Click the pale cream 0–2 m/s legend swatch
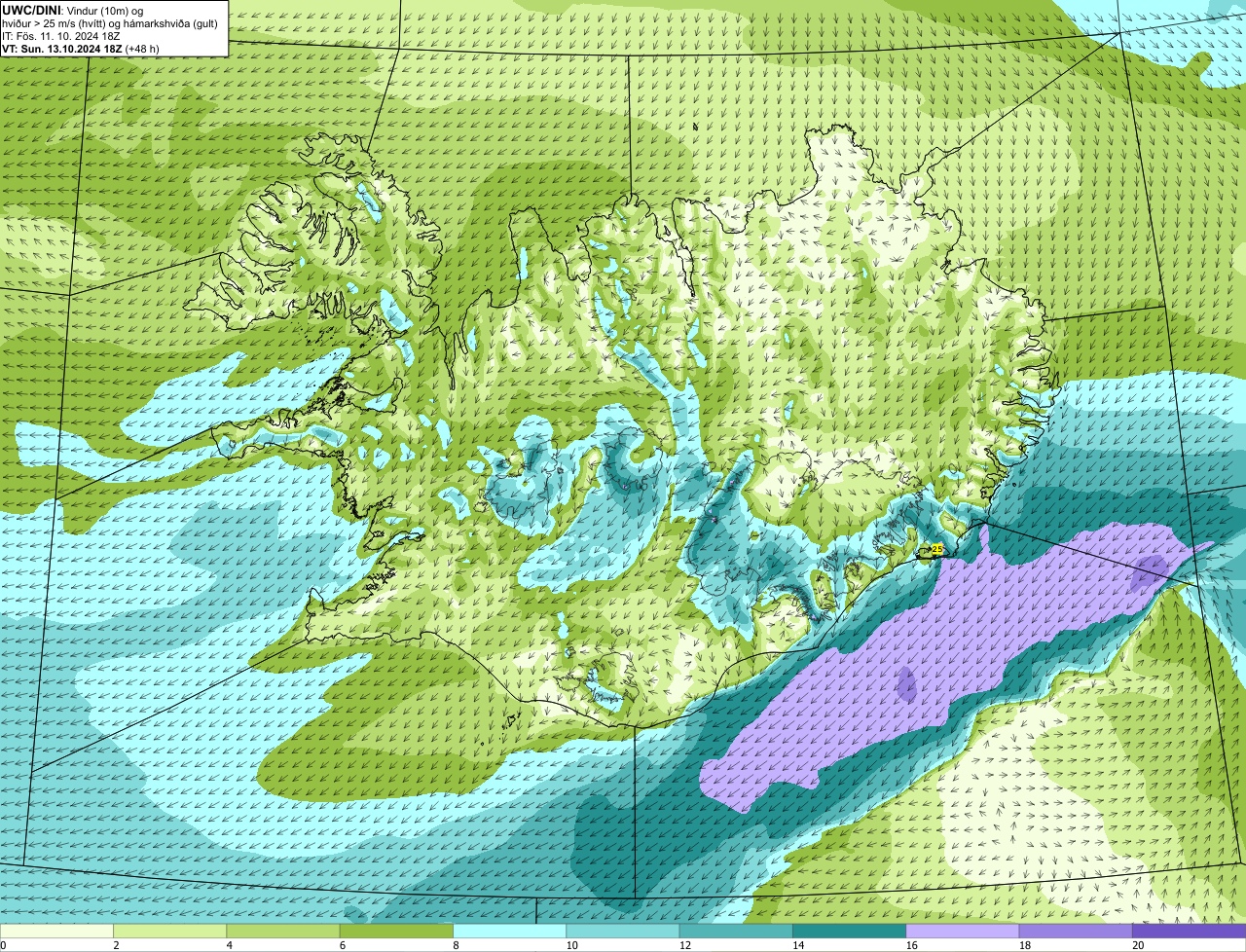 [56, 932]
